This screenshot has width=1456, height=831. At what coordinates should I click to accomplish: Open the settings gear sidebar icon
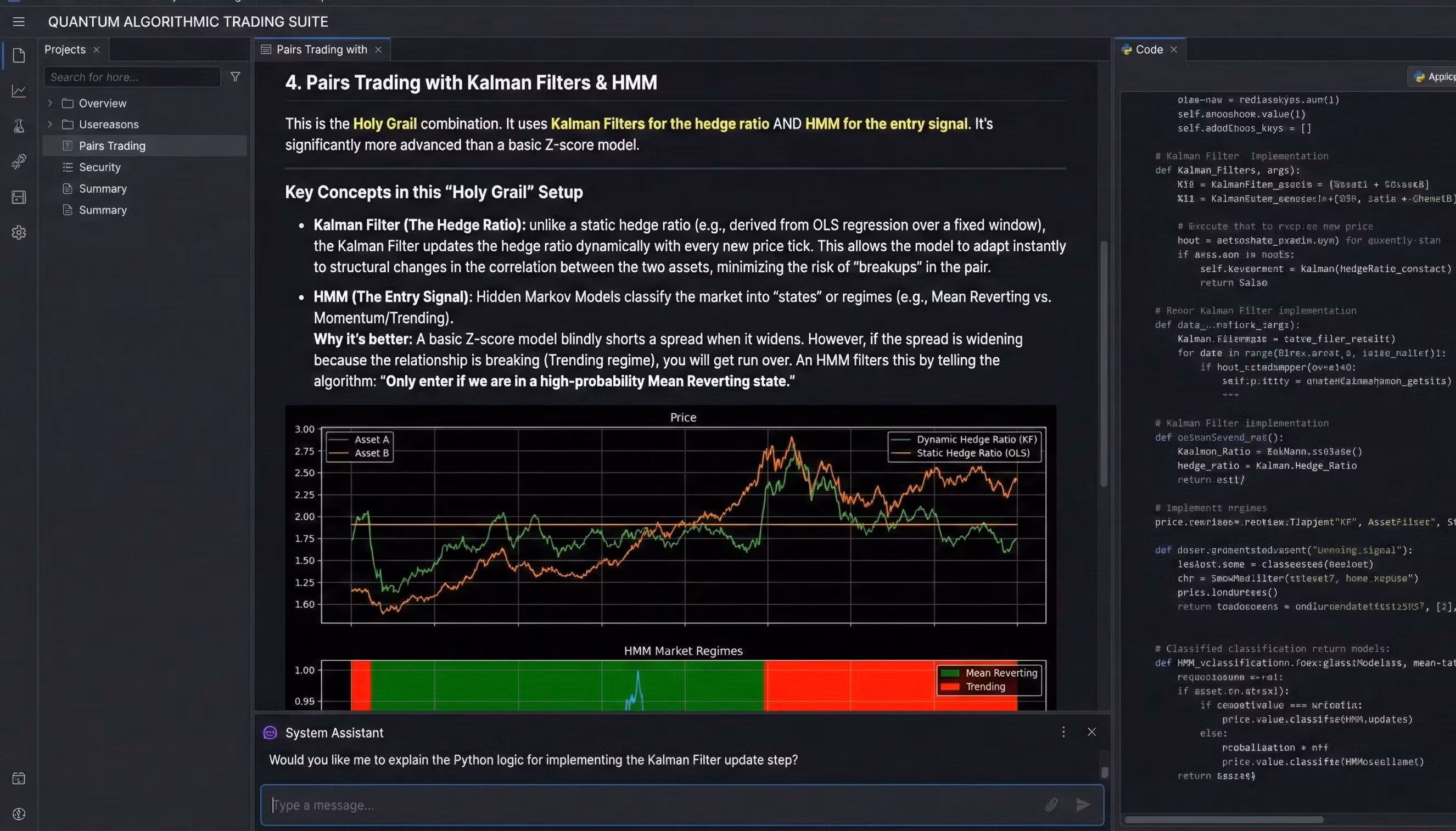click(19, 232)
